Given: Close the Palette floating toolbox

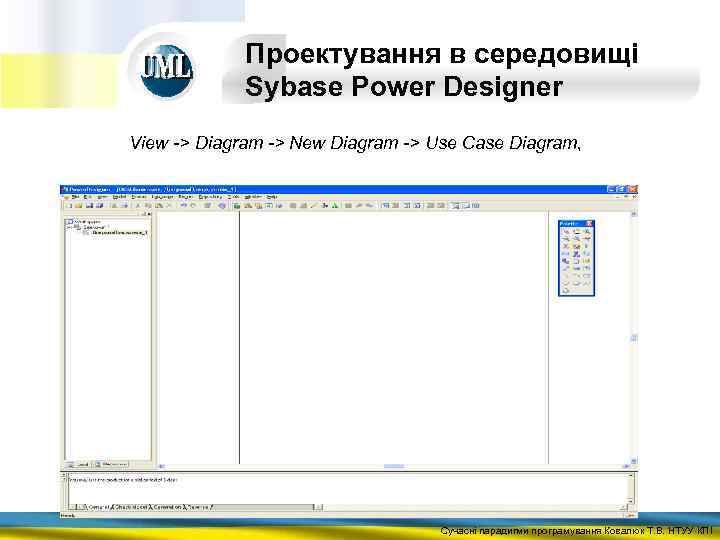Looking at the screenshot, I should [x=590, y=224].
